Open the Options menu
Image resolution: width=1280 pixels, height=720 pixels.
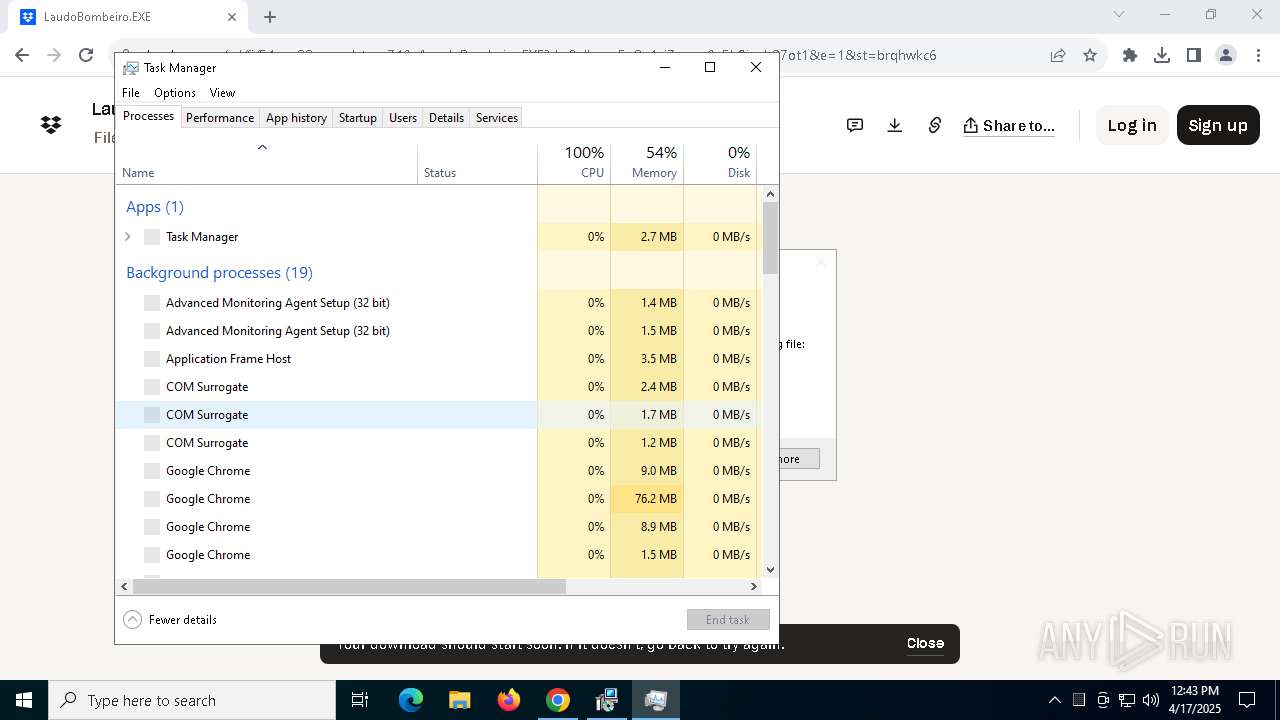pyautogui.click(x=175, y=92)
